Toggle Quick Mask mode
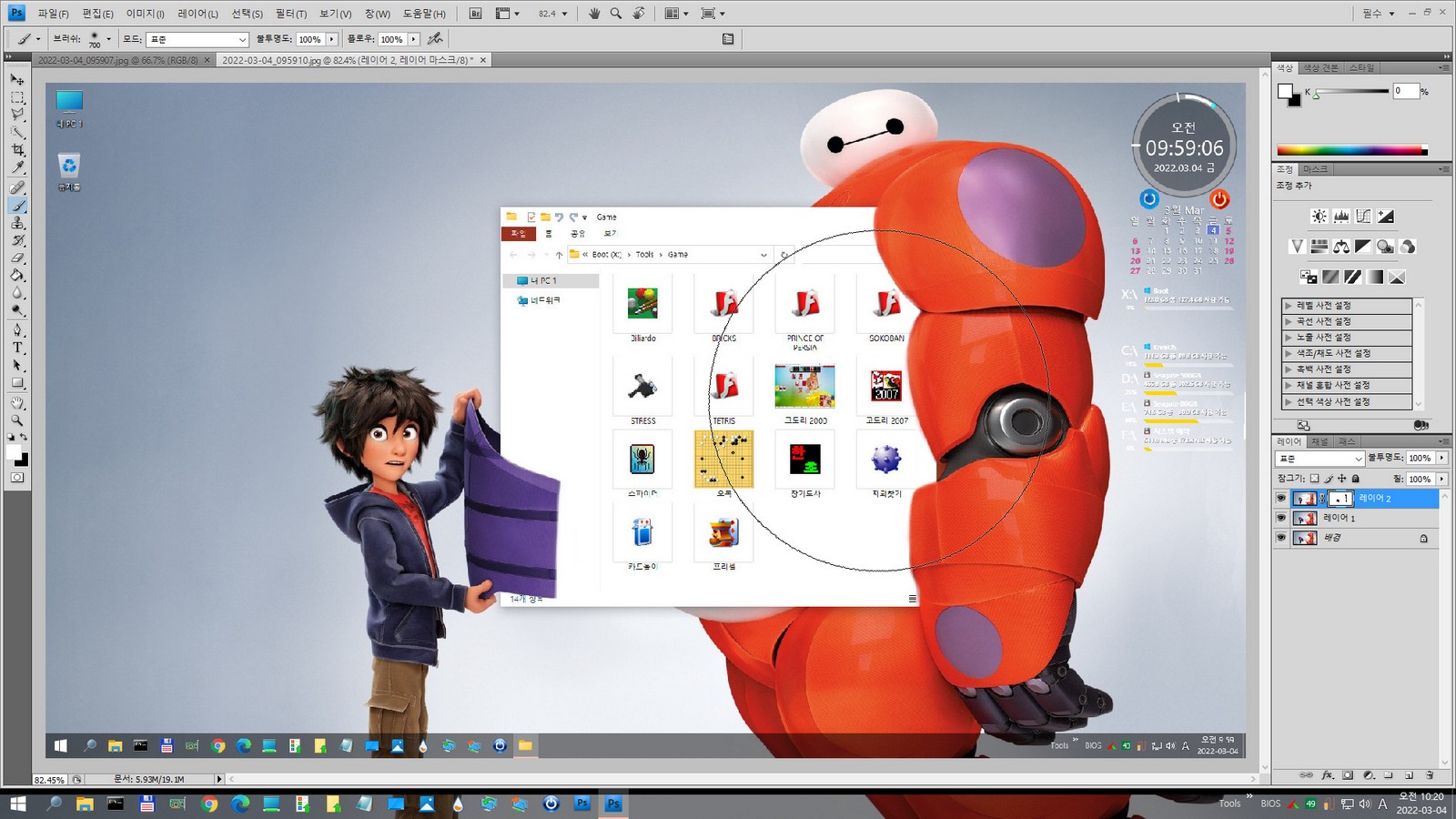The height and width of the screenshot is (819, 1456). click(17, 478)
